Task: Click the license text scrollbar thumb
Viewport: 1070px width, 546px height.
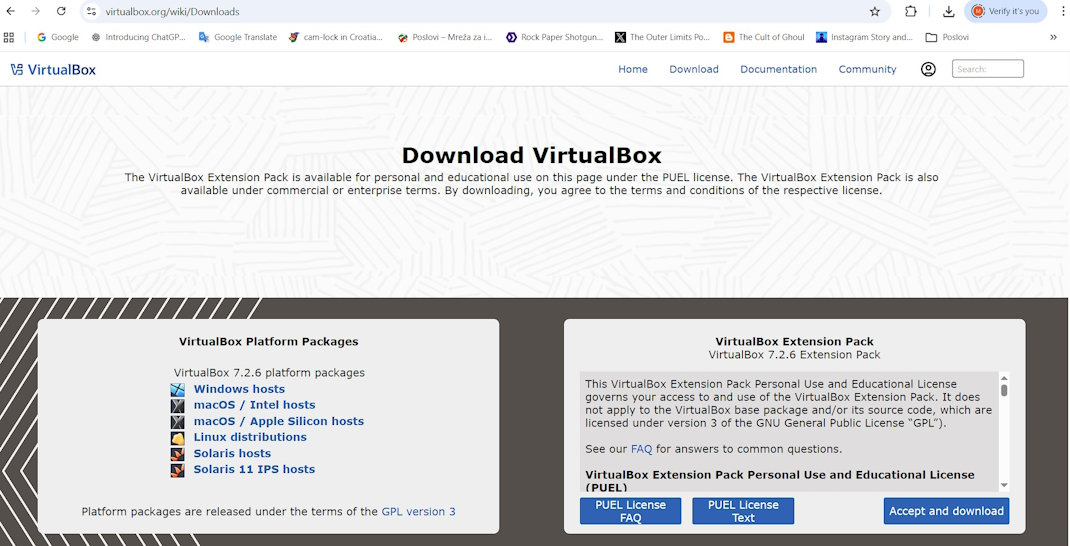Action: pos(1004,390)
